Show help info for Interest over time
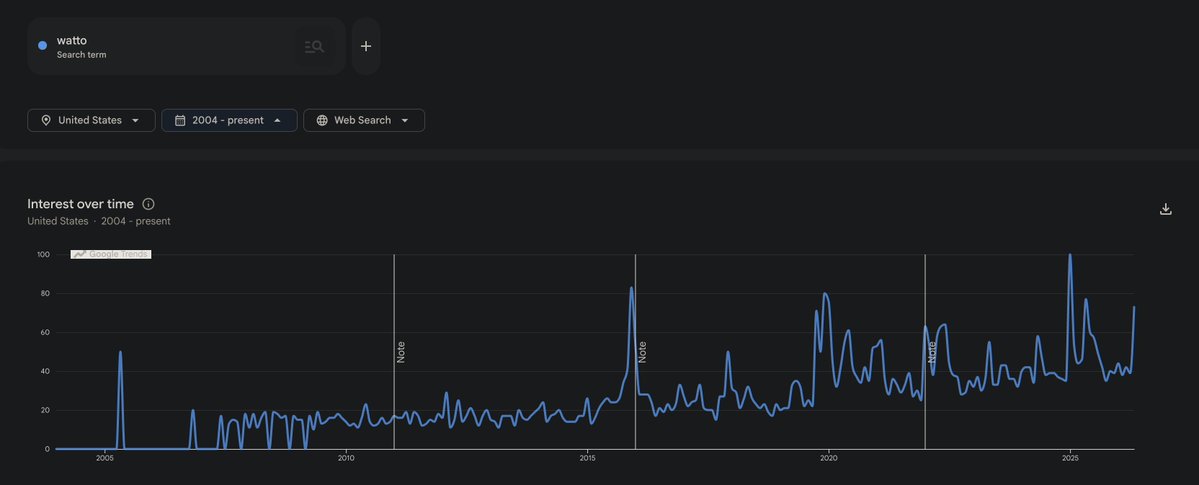Image resolution: width=1199 pixels, height=485 pixels. click(x=148, y=204)
